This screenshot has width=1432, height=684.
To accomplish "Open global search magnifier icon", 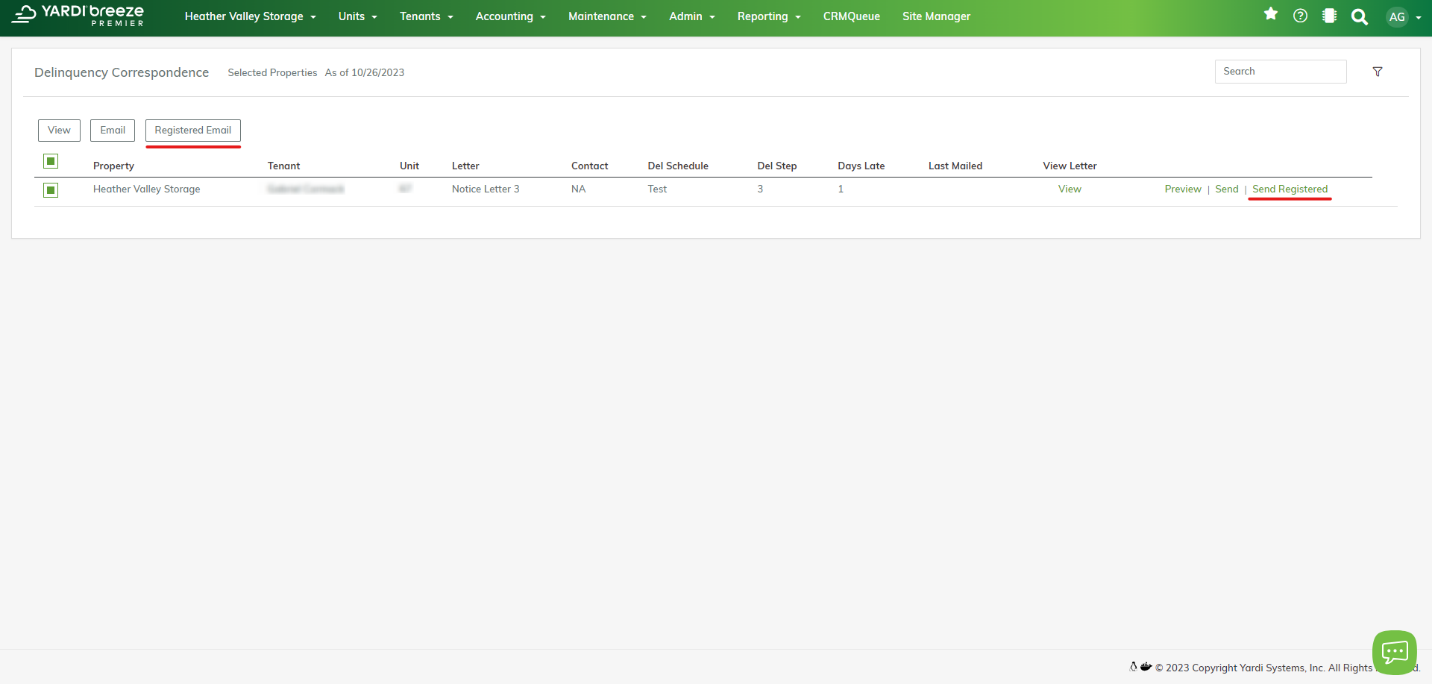I will 1359,17.
